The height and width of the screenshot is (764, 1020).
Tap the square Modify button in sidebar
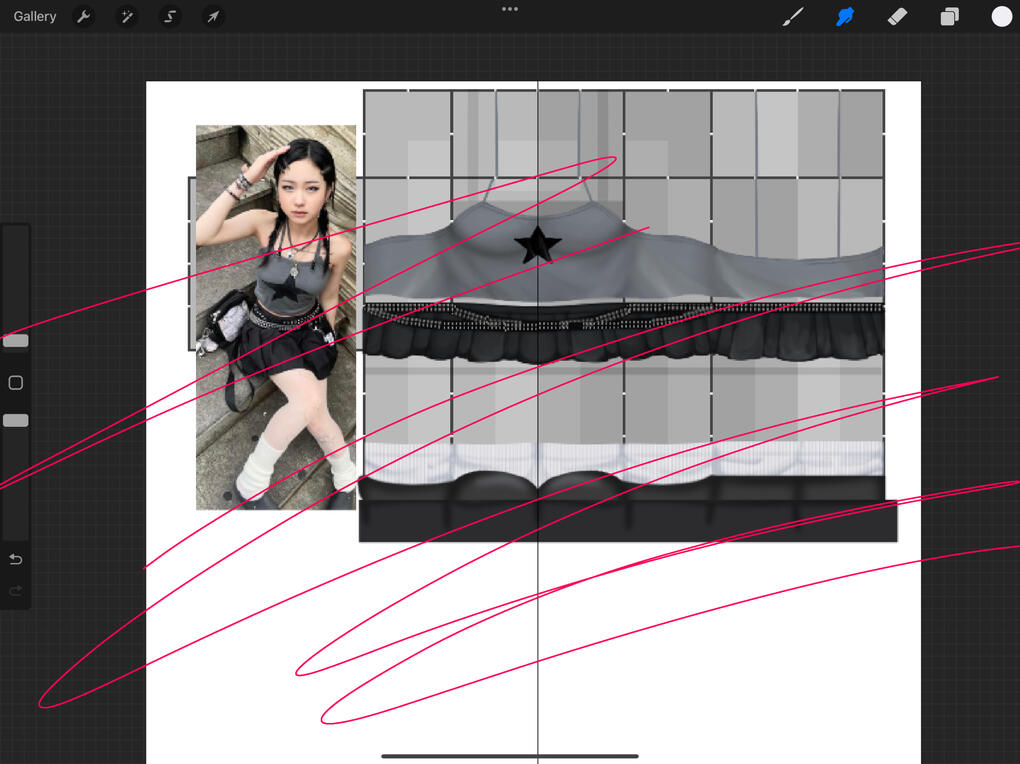coord(16,383)
